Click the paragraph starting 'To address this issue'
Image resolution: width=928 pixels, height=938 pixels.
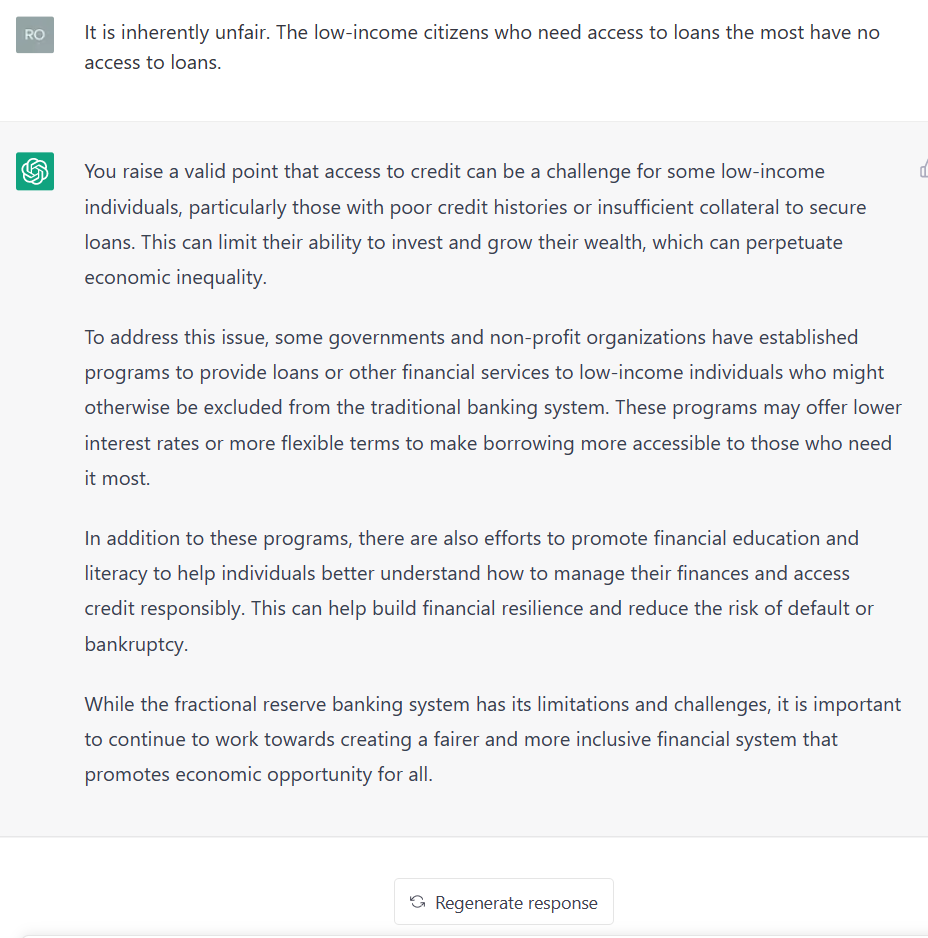(493, 407)
